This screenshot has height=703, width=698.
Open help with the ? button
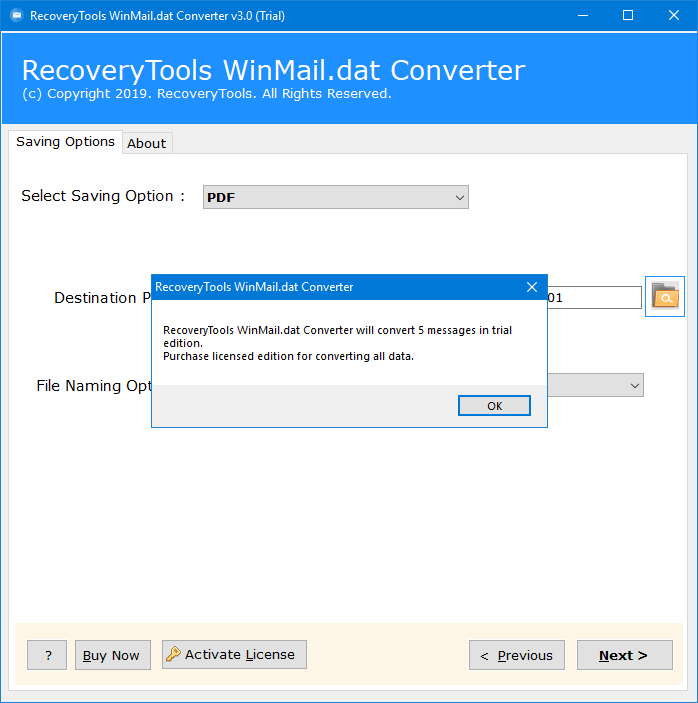point(47,655)
